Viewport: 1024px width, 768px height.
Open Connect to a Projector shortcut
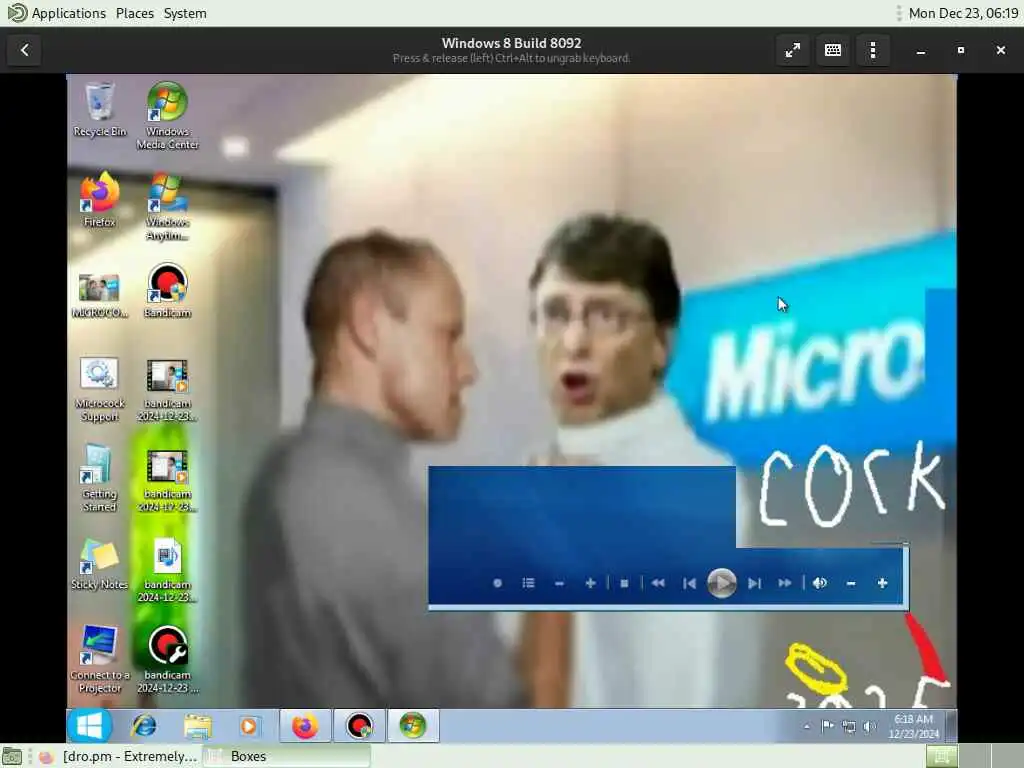click(x=99, y=660)
